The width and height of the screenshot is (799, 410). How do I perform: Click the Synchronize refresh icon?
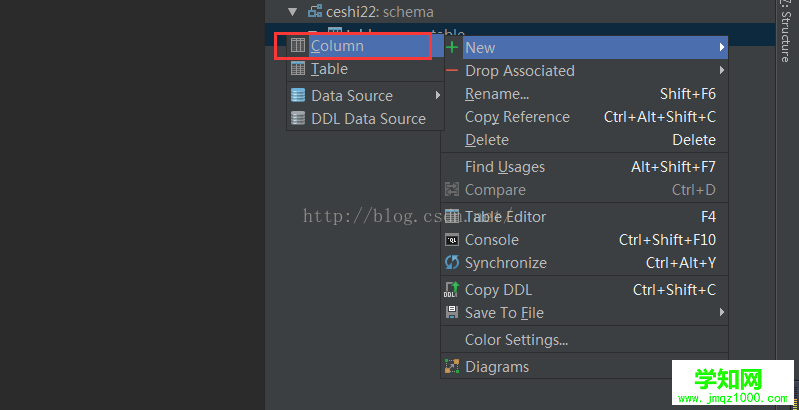[452, 262]
